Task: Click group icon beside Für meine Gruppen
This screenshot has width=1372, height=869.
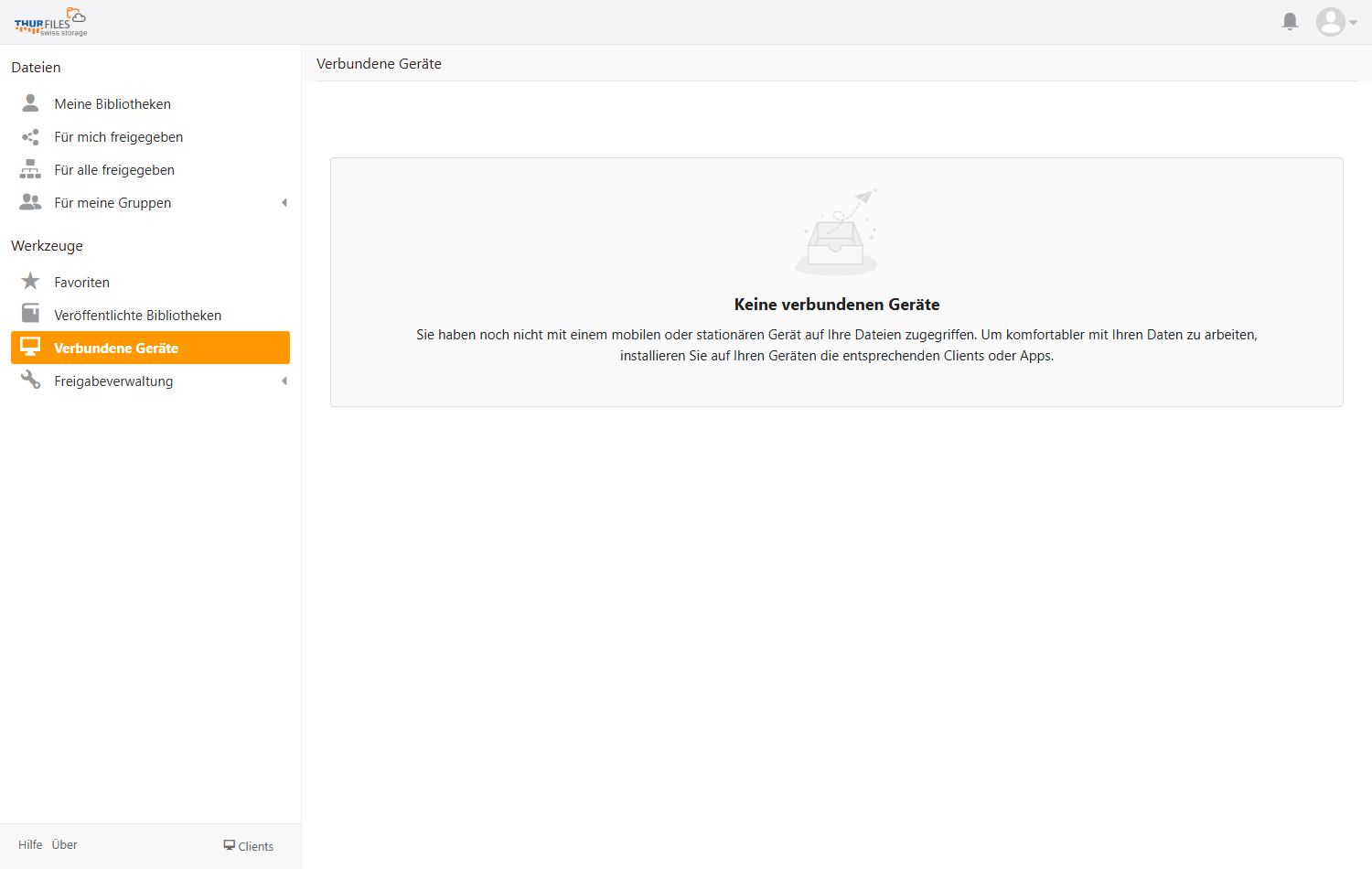Action: click(x=30, y=202)
